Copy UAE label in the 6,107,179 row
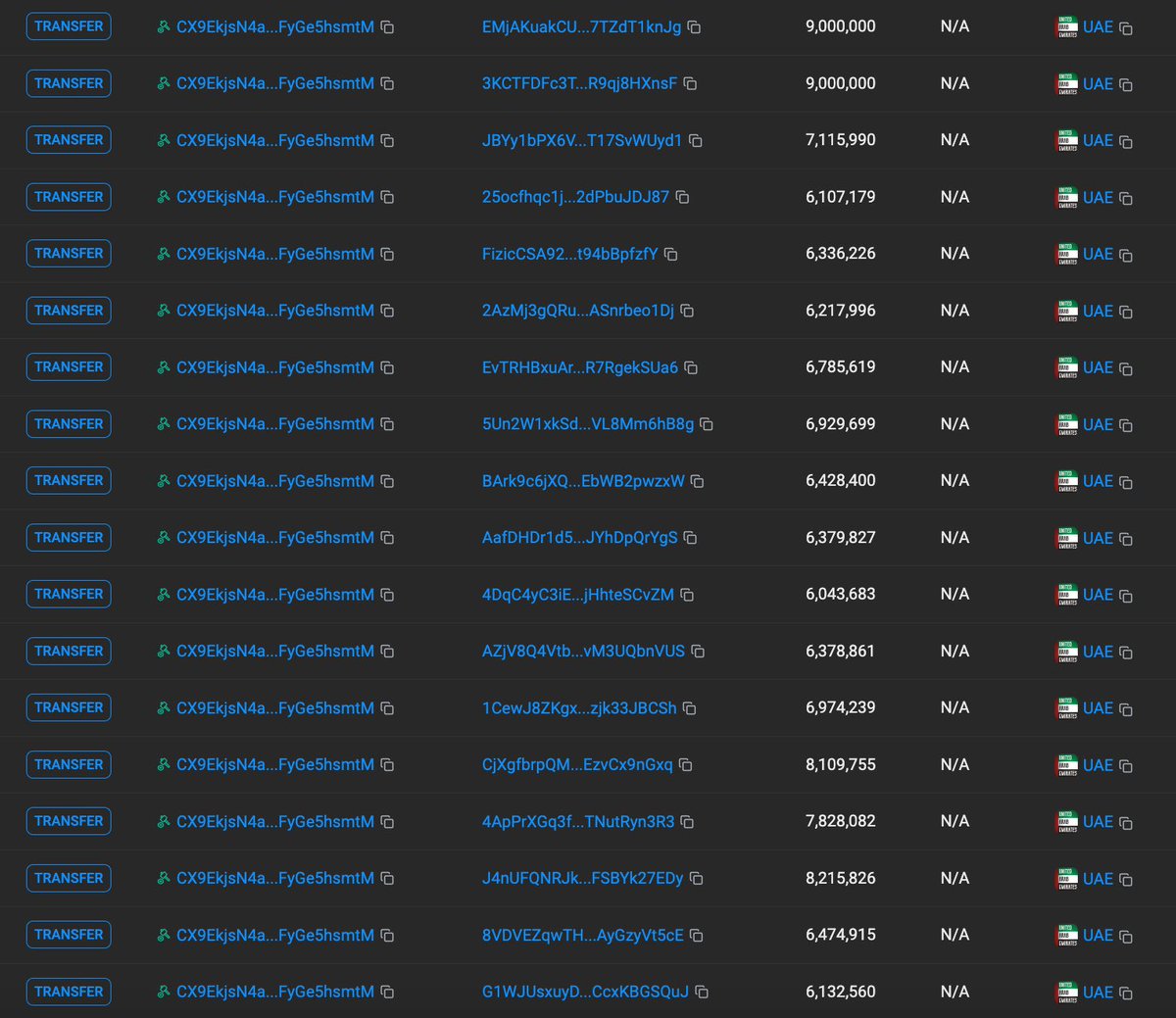Screen dimensions: 1176x1018 coord(1126,199)
